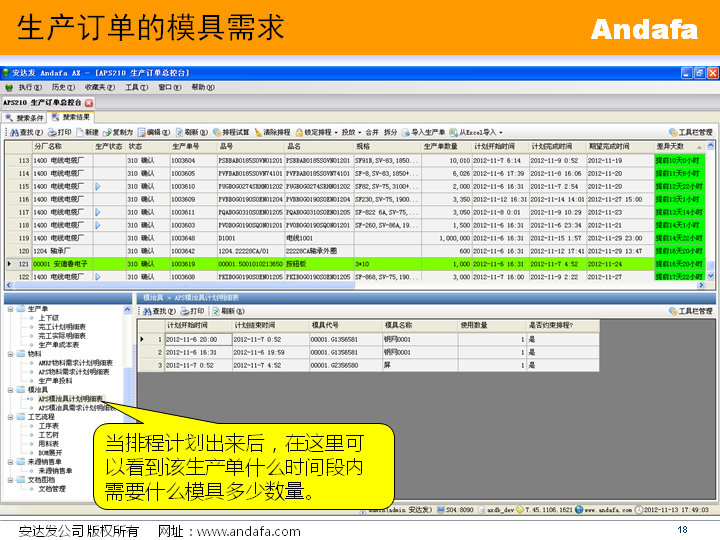Collapse the 工艺流程 tree node

10,417
